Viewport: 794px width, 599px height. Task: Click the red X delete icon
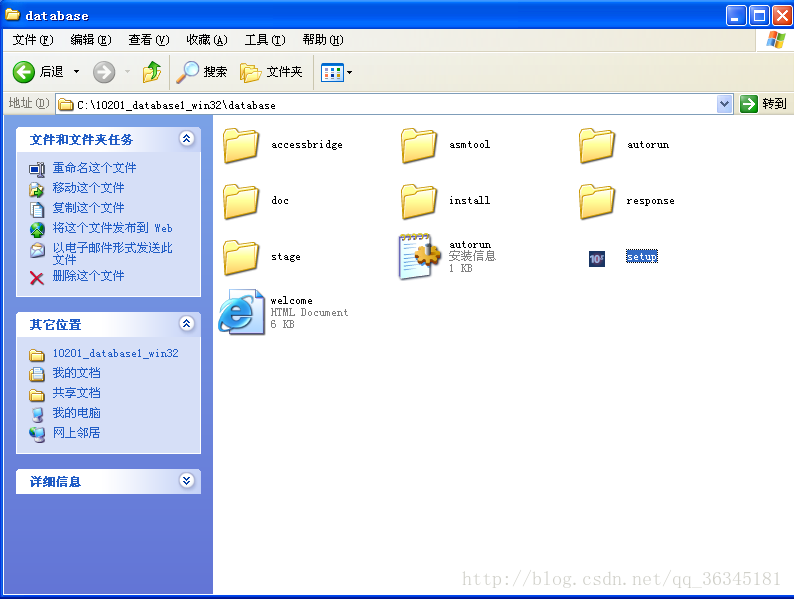coord(36,277)
